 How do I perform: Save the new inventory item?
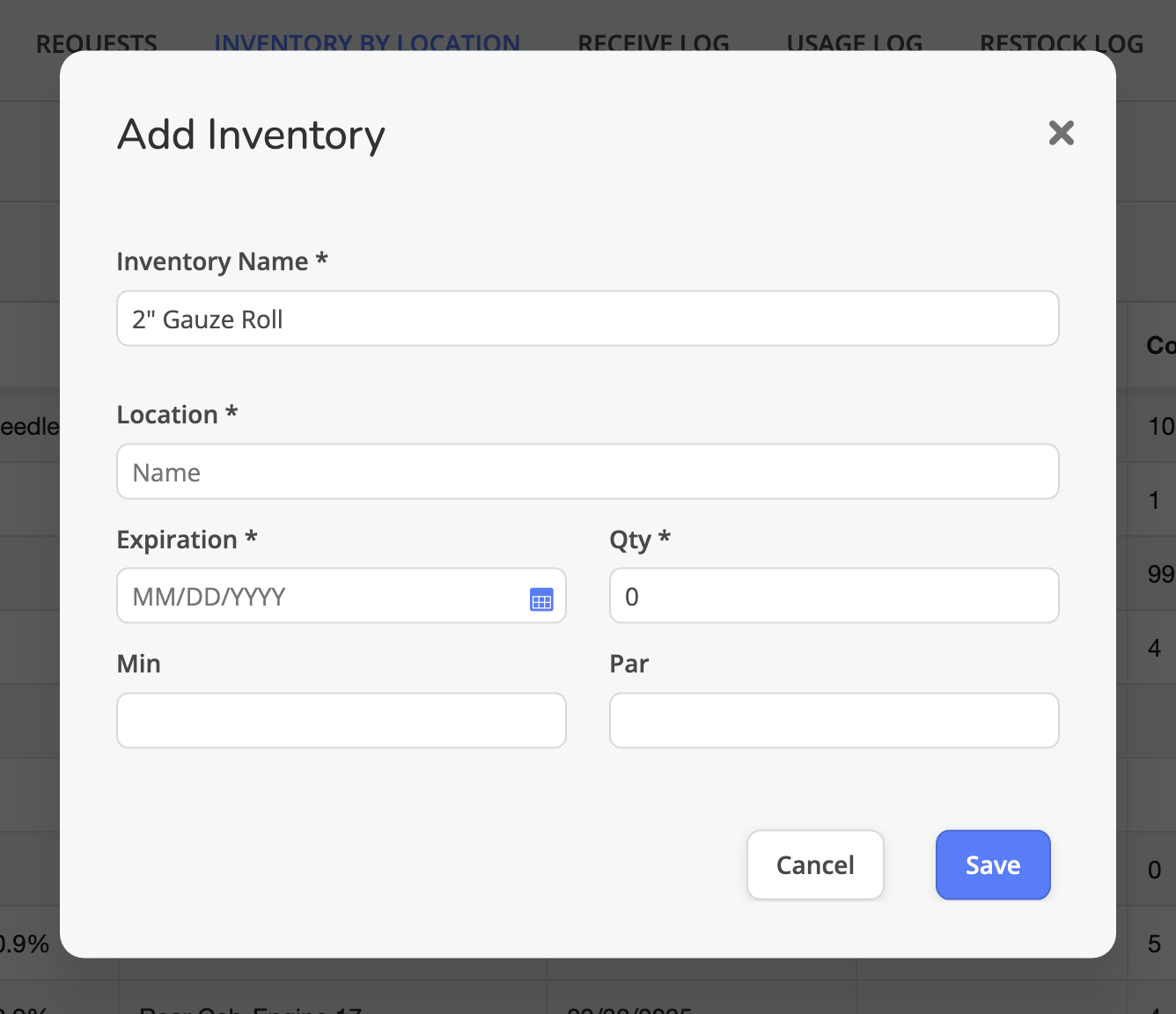pyautogui.click(x=992, y=864)
